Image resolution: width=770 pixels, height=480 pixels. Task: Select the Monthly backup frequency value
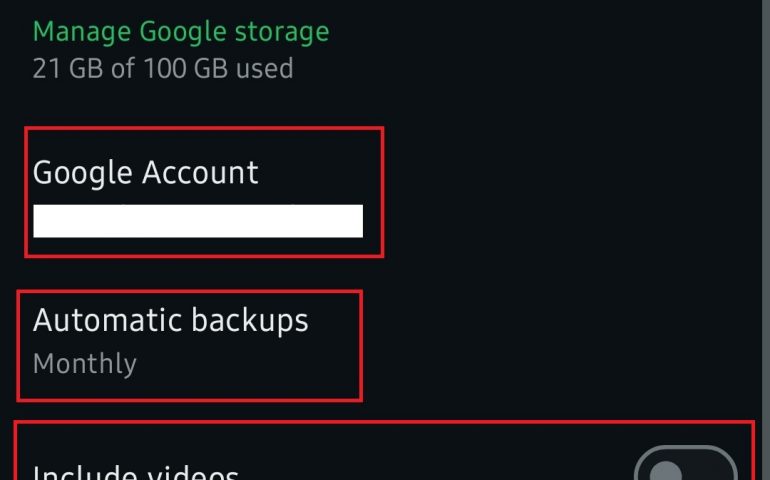pos(85,363)
